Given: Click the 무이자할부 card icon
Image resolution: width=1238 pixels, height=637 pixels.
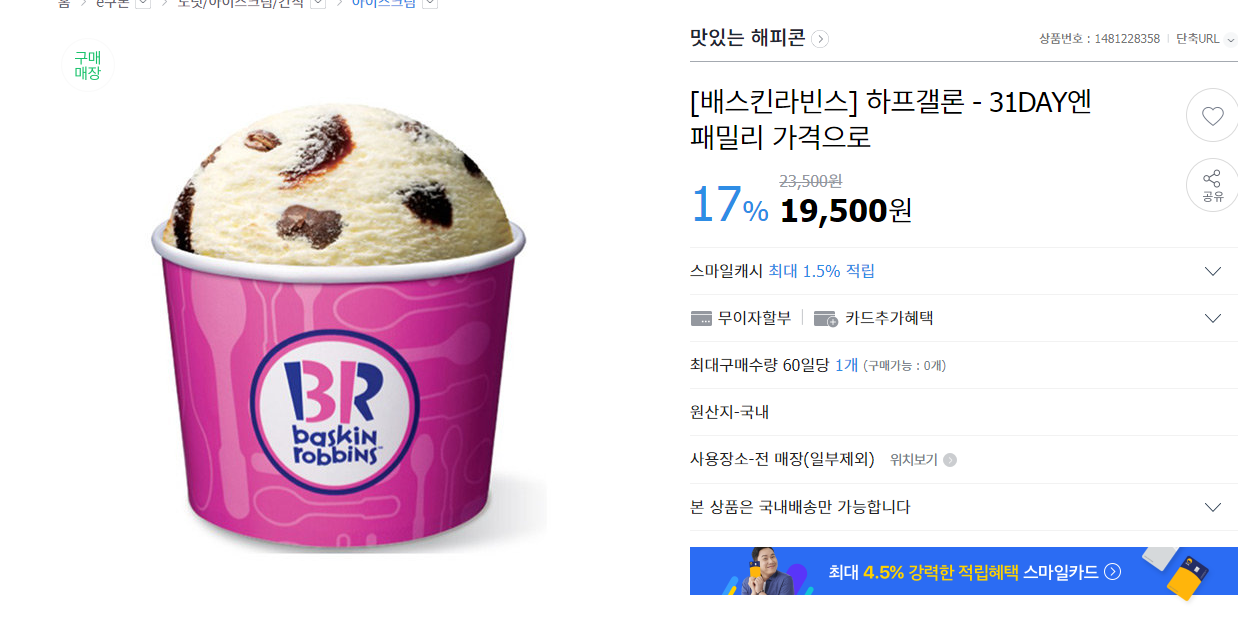Looking at the screenshot, I should pos(701,318).
